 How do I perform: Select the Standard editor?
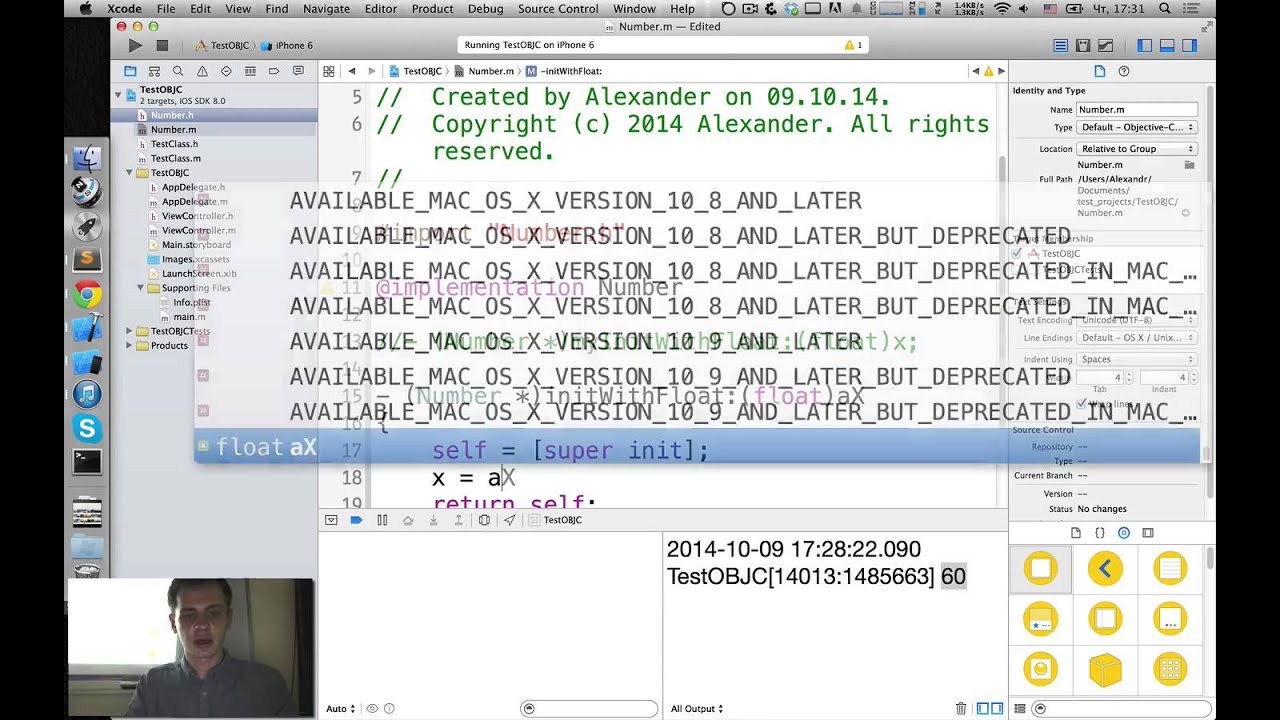1060,46
